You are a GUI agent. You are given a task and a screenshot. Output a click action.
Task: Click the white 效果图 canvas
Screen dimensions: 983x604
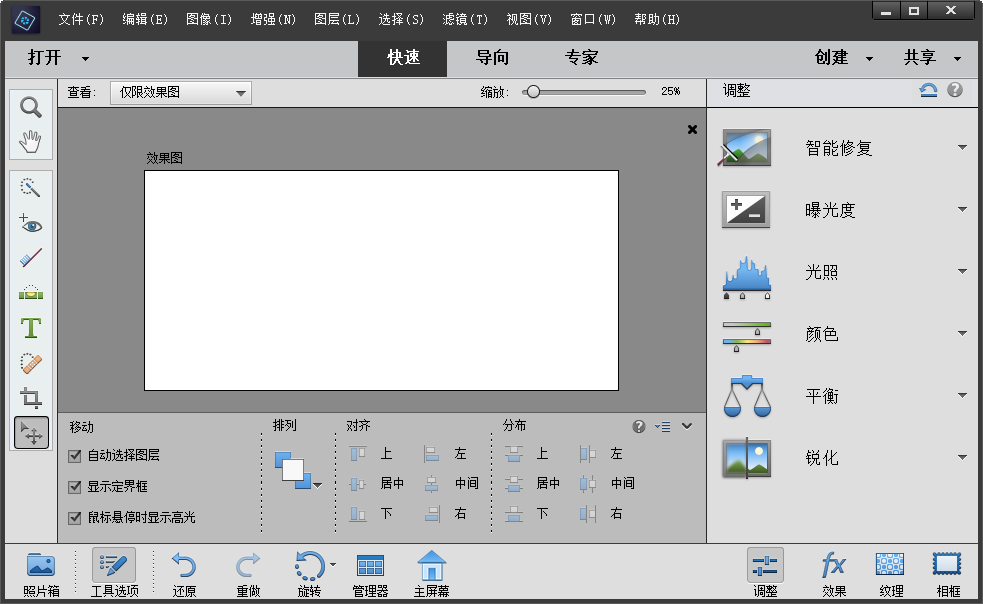point(381,280)
